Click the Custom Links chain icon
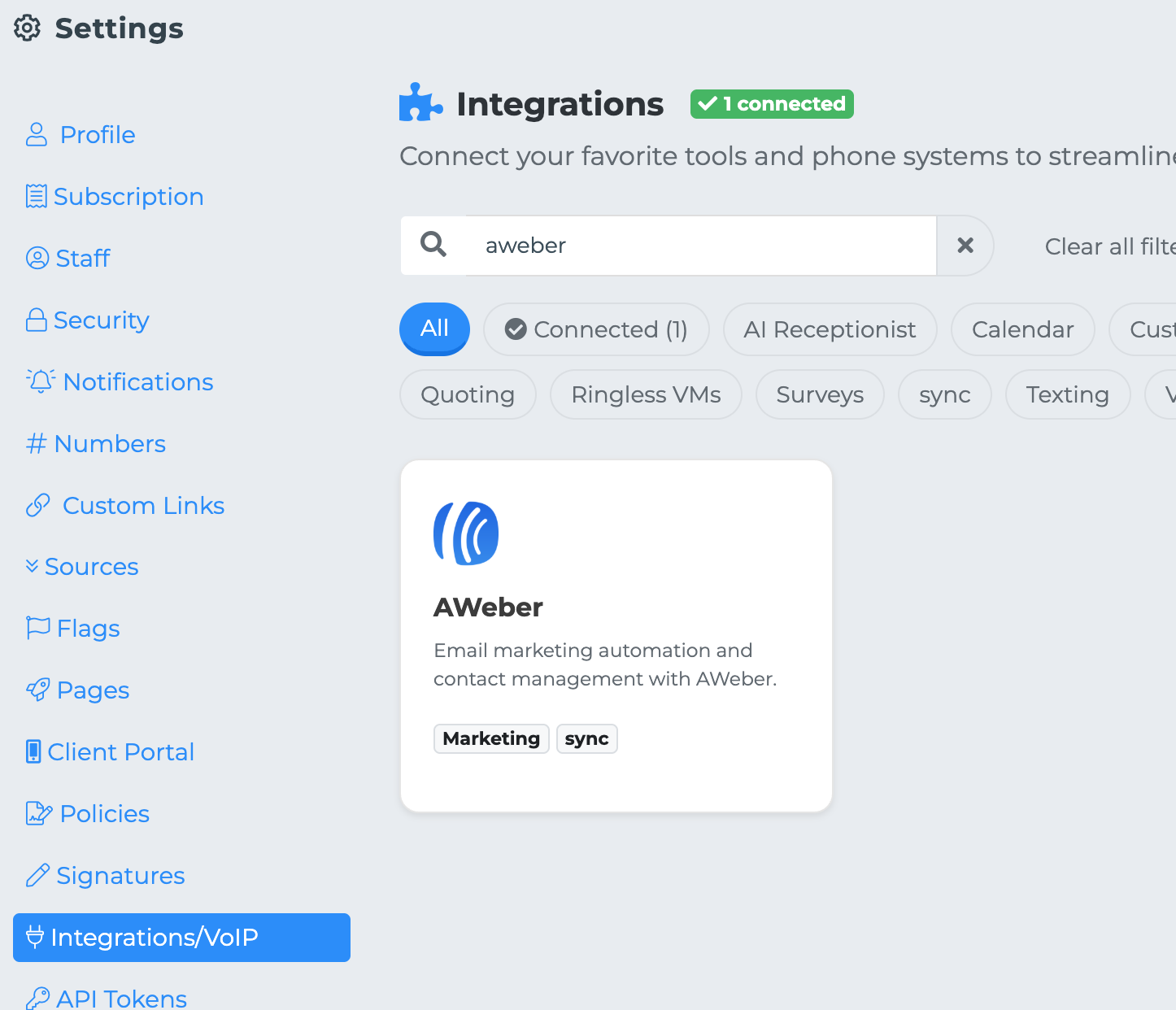Screen dimensions: 1176x1010 38,506
